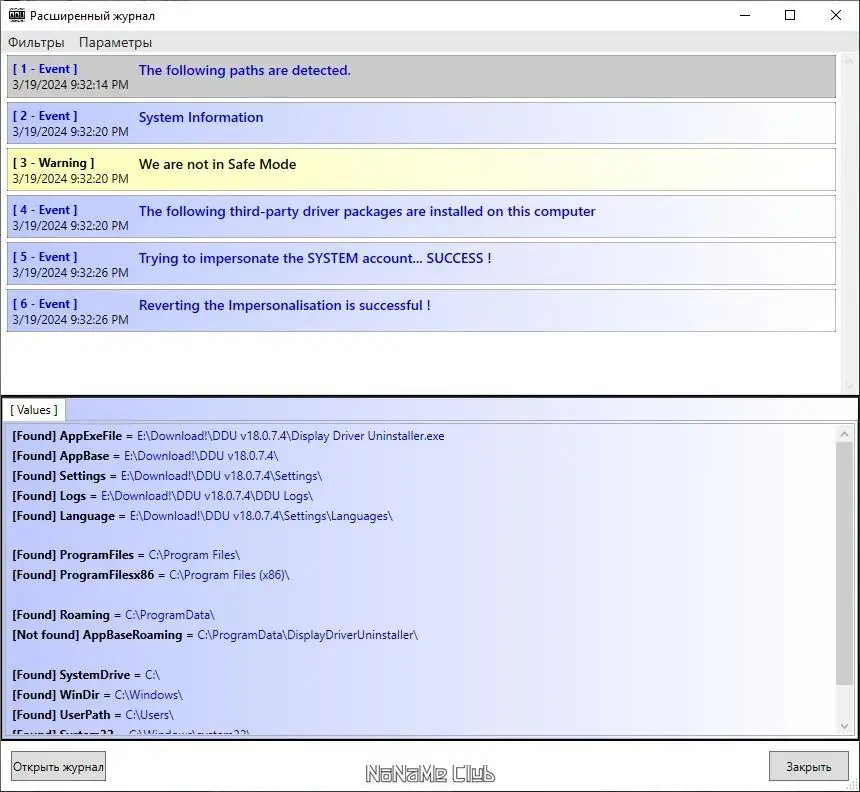
Task: Open the Параметры menu
Action: click(115, 42)
